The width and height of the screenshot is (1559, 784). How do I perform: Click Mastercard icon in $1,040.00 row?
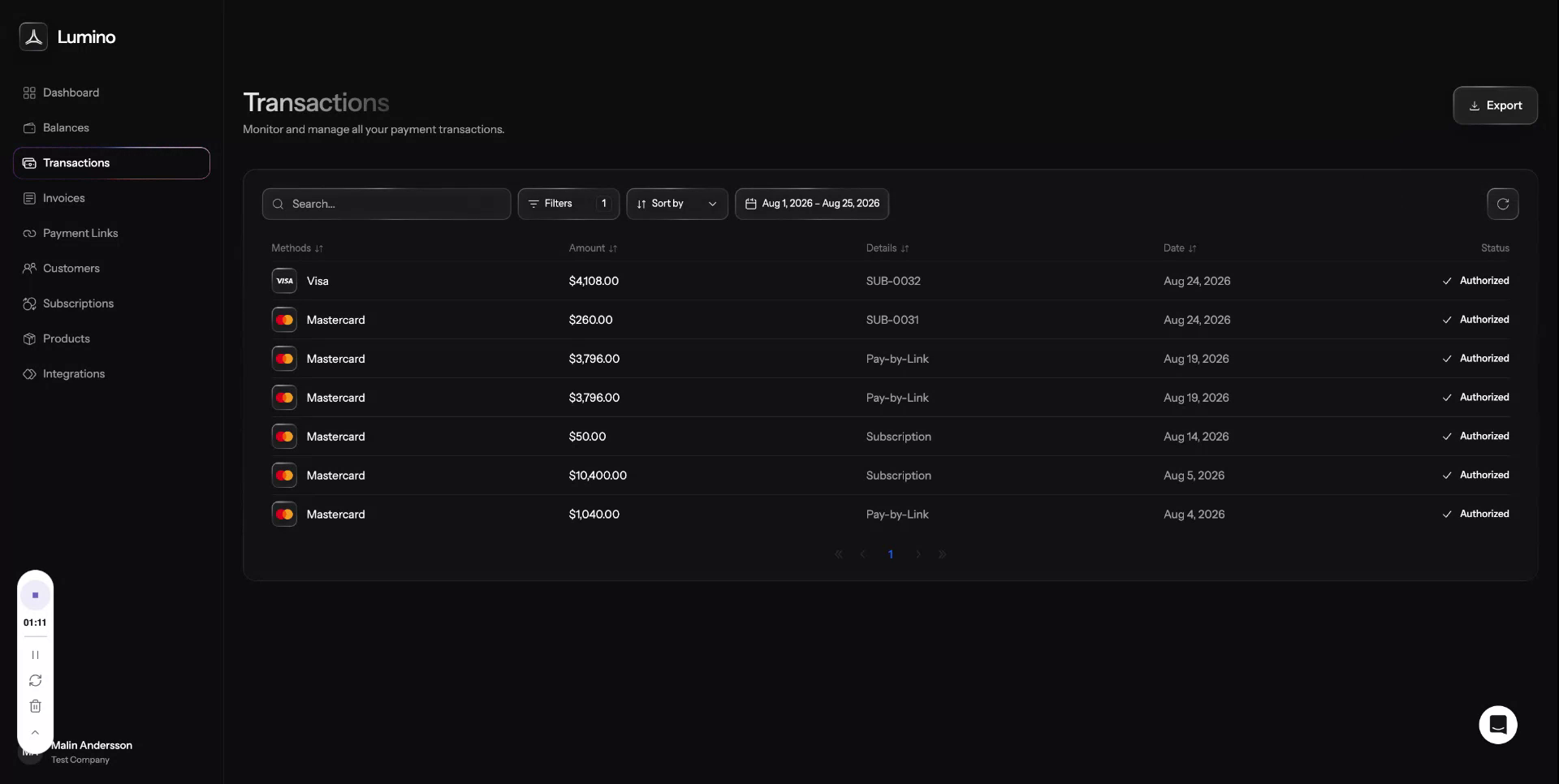[x=284, y=515]
